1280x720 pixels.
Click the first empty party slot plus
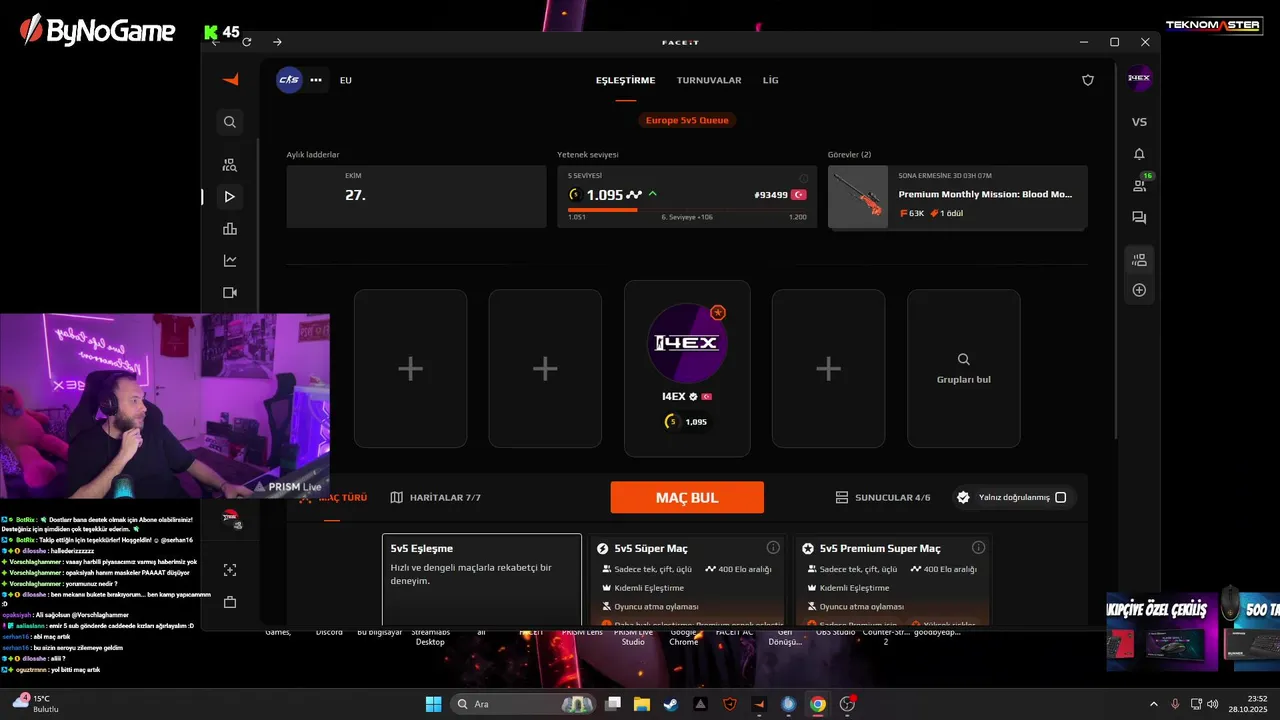[x=411, y=369]
